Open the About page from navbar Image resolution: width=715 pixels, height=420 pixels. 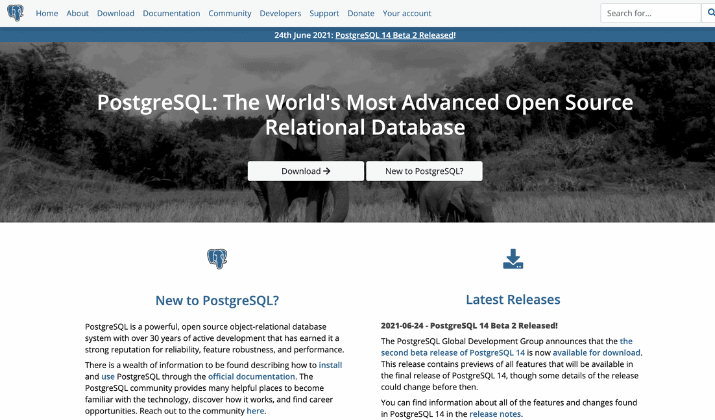pyautogui.click(x=78, y=13)
